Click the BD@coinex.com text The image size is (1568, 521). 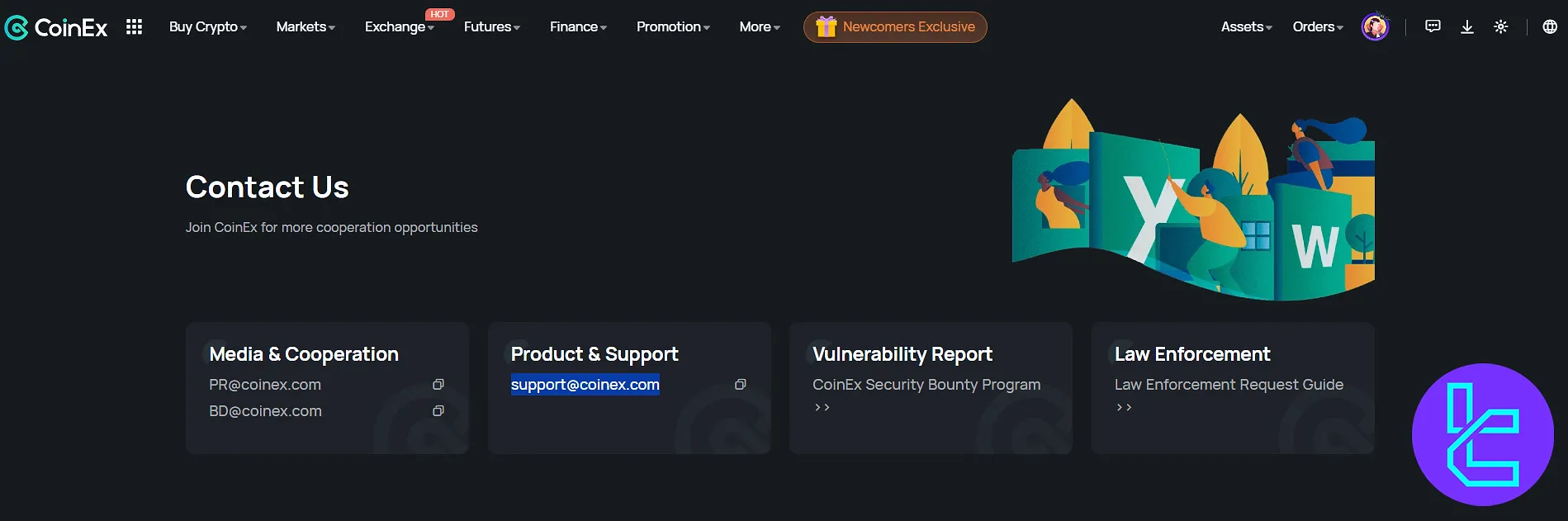tap(265, 411)
